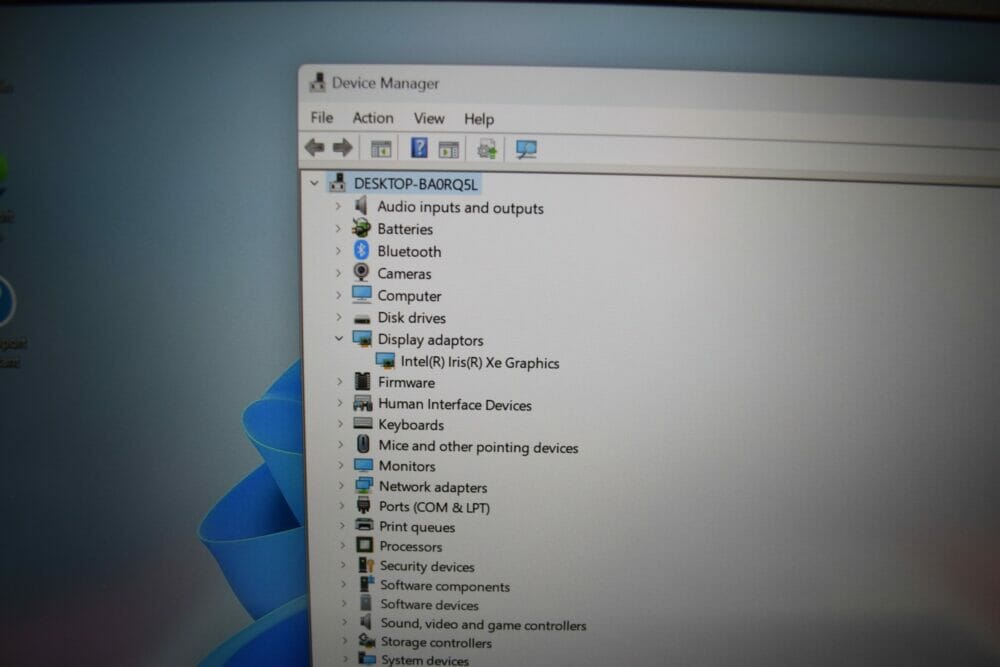Click the plug icon next to Ports (COM & LPT)
The height and width of the screenshot is (667, 1000).
pyautogui.click(x=364, y=506)
